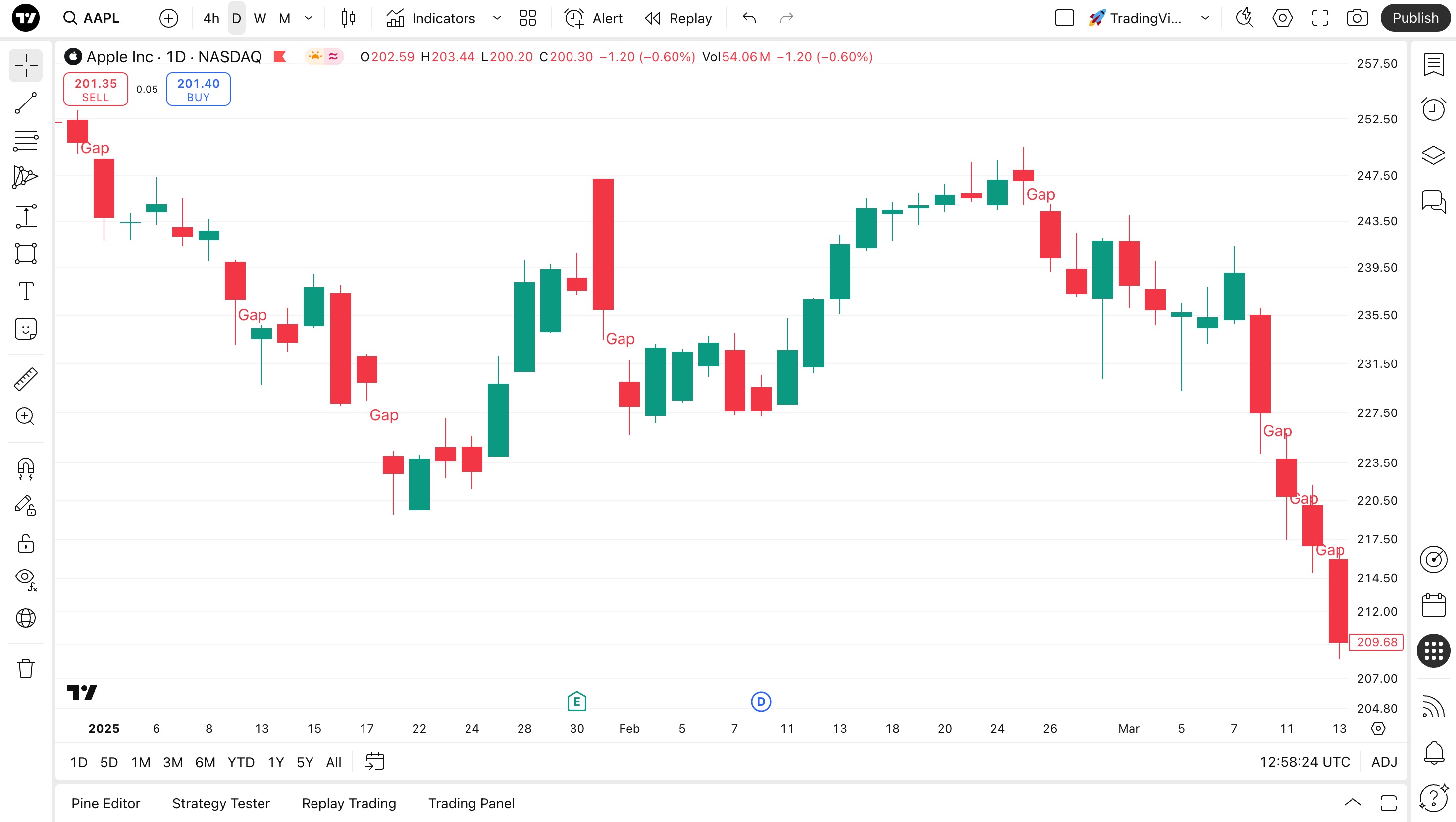Toggle magnet mode on
This screenshot has height=822, width=1456.
point(25,468)
